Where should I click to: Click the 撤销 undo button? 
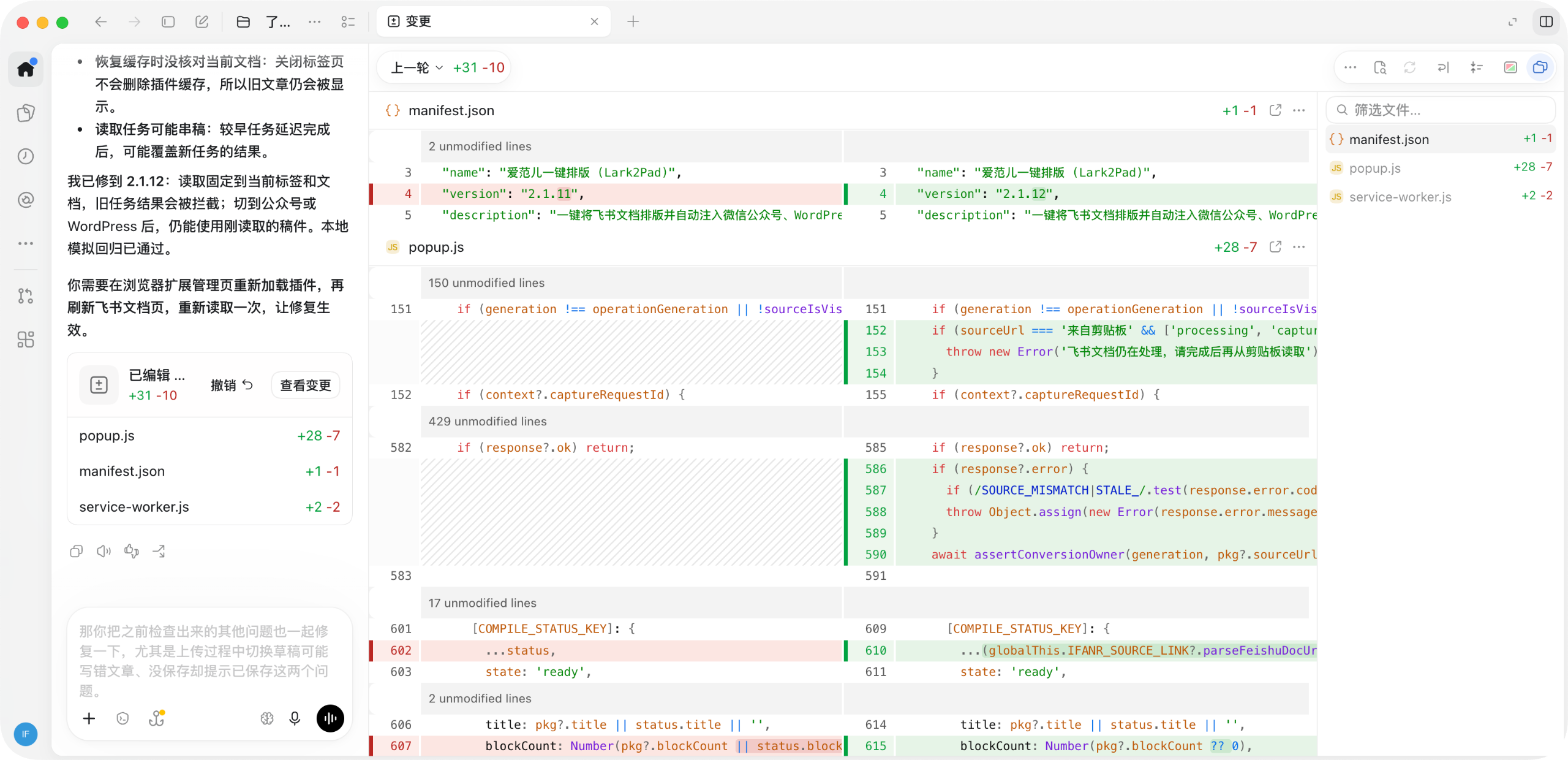(232, 386)
